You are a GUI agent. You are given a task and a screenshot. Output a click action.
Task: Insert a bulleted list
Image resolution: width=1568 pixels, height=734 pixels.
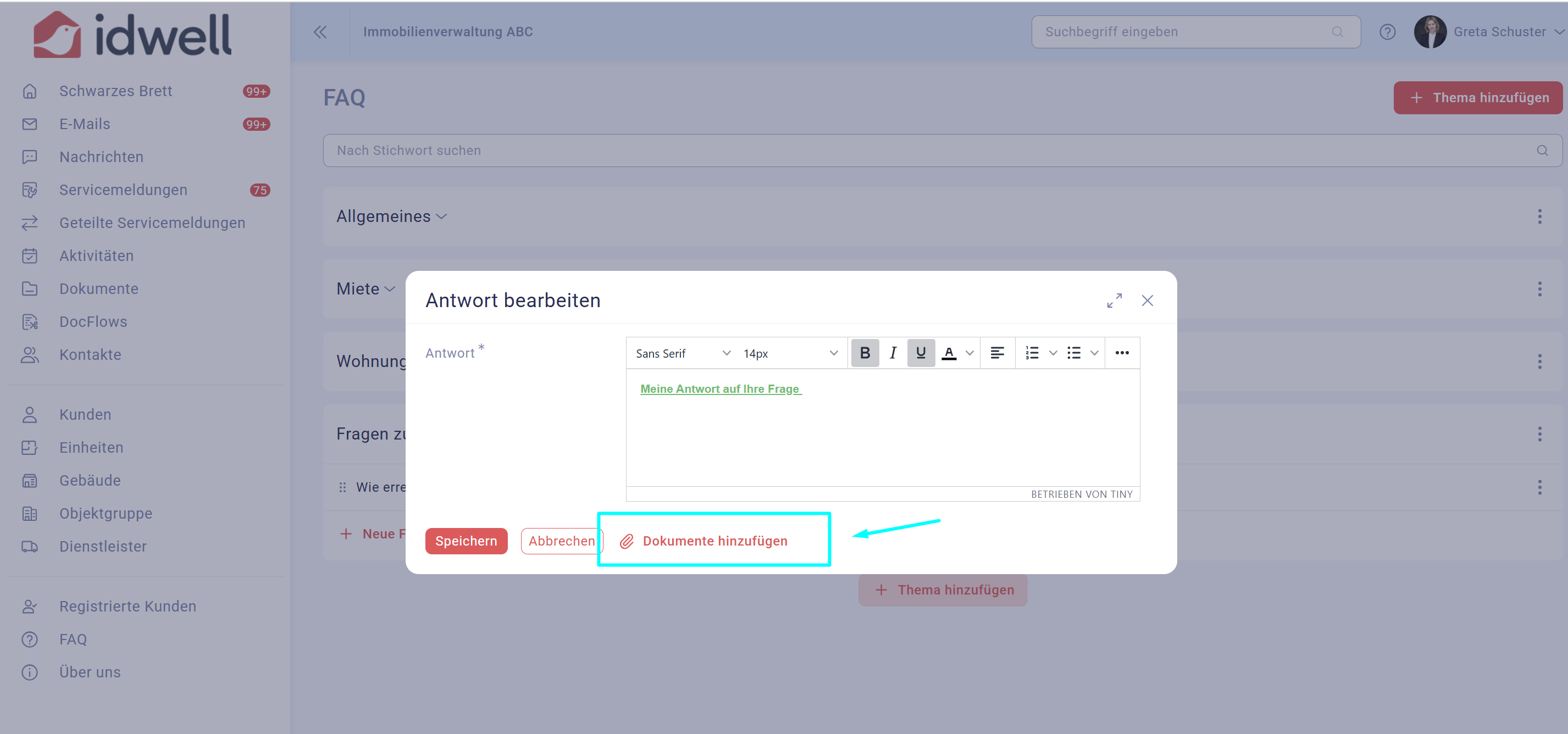[1074, 353]
